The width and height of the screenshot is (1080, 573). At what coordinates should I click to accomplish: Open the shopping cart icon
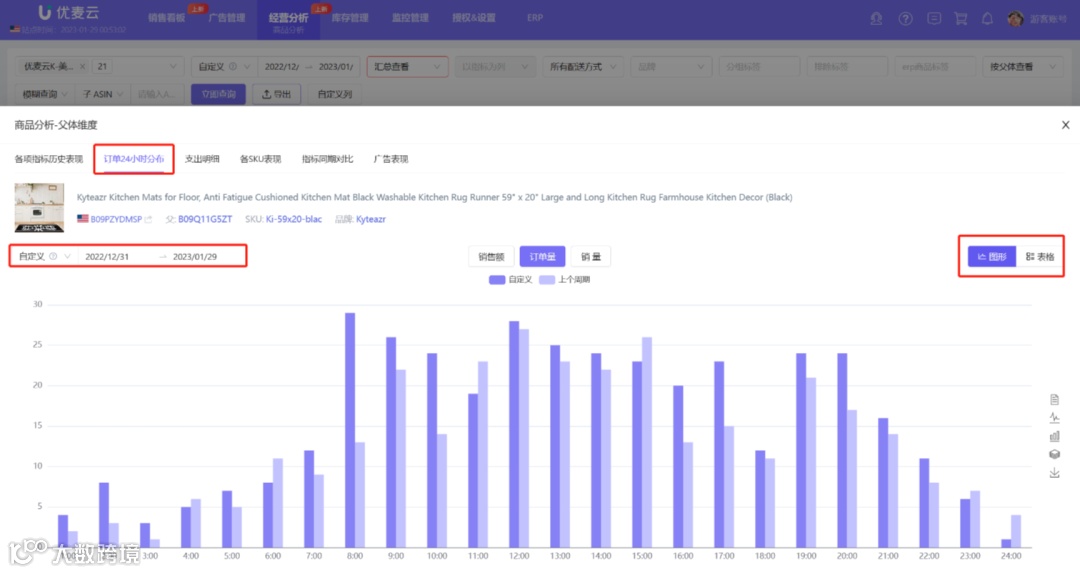(x=960, y=19)
